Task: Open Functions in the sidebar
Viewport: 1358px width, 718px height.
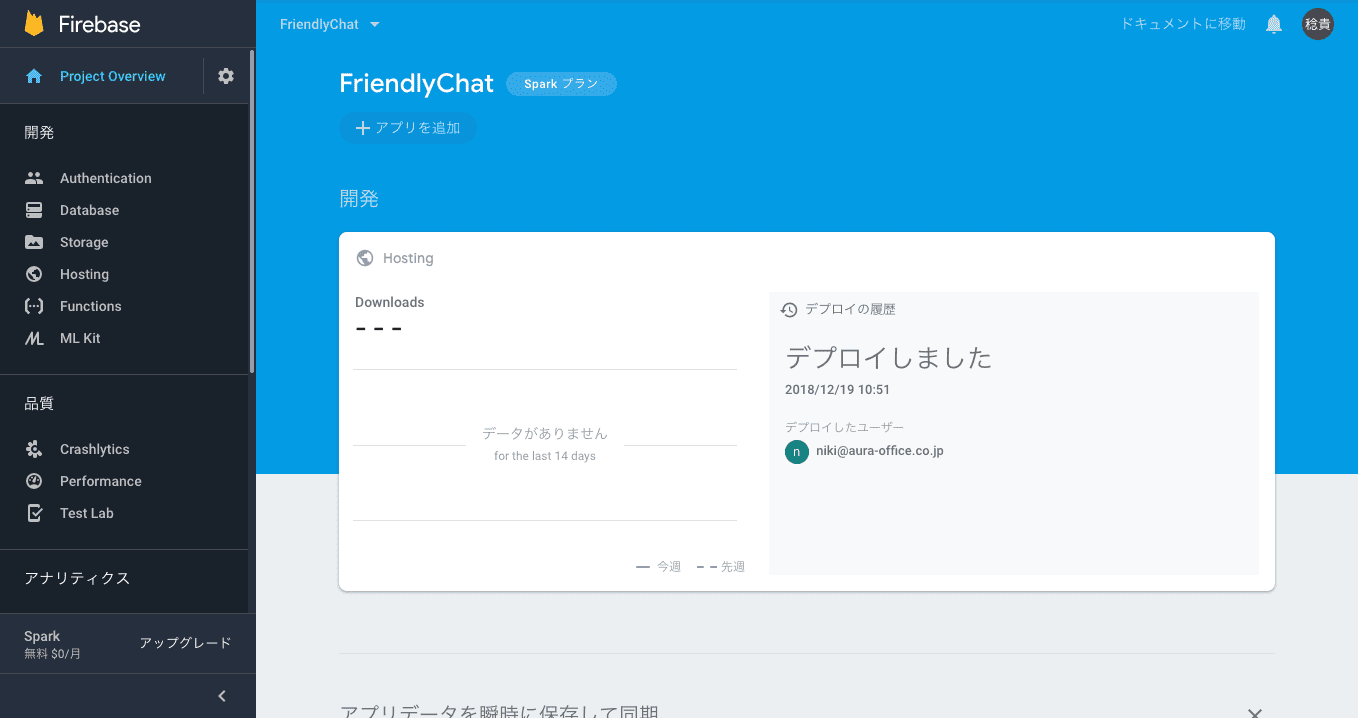Action: click(x=90, y=306)
